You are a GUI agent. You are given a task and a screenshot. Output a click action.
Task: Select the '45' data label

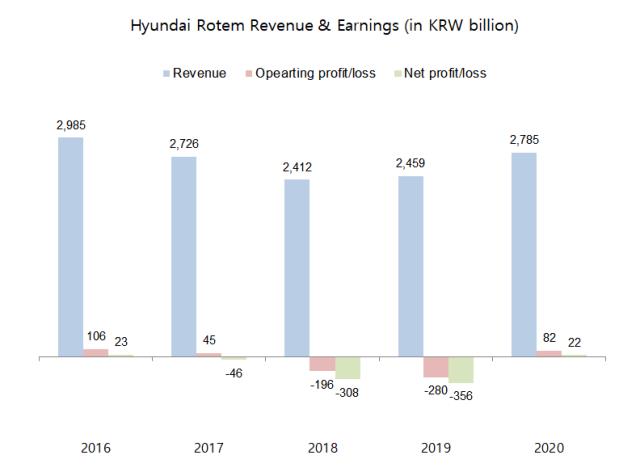(209, 340)
